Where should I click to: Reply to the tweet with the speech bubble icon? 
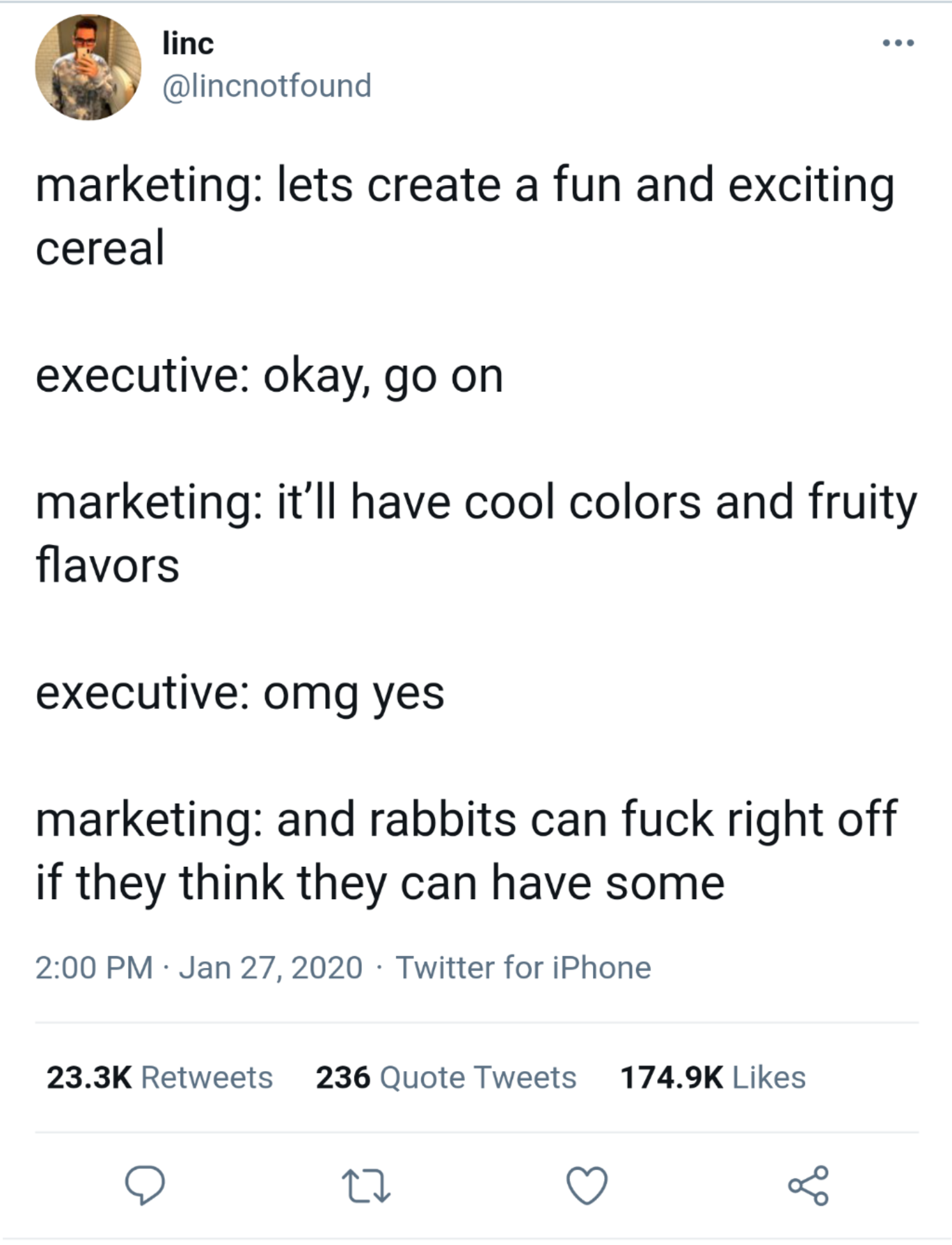[x=144, y=1185]
